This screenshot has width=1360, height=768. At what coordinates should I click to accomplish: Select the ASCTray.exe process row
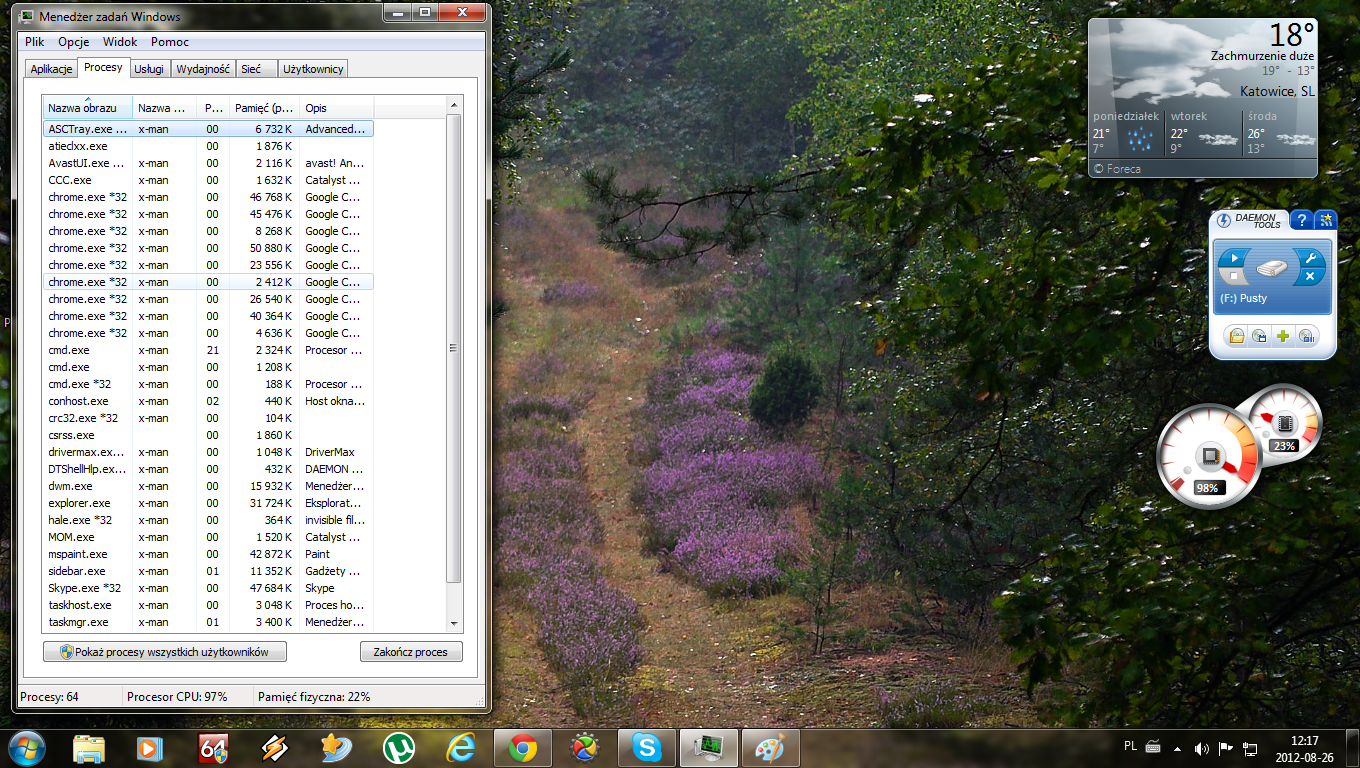click(208, 129)
